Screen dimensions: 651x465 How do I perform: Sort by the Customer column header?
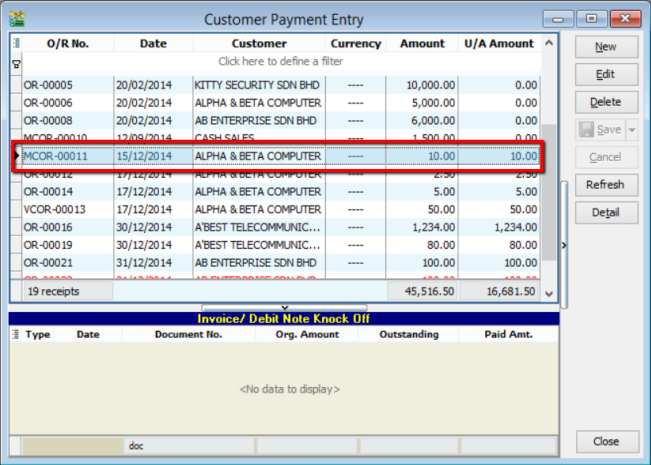coord(259,44)
